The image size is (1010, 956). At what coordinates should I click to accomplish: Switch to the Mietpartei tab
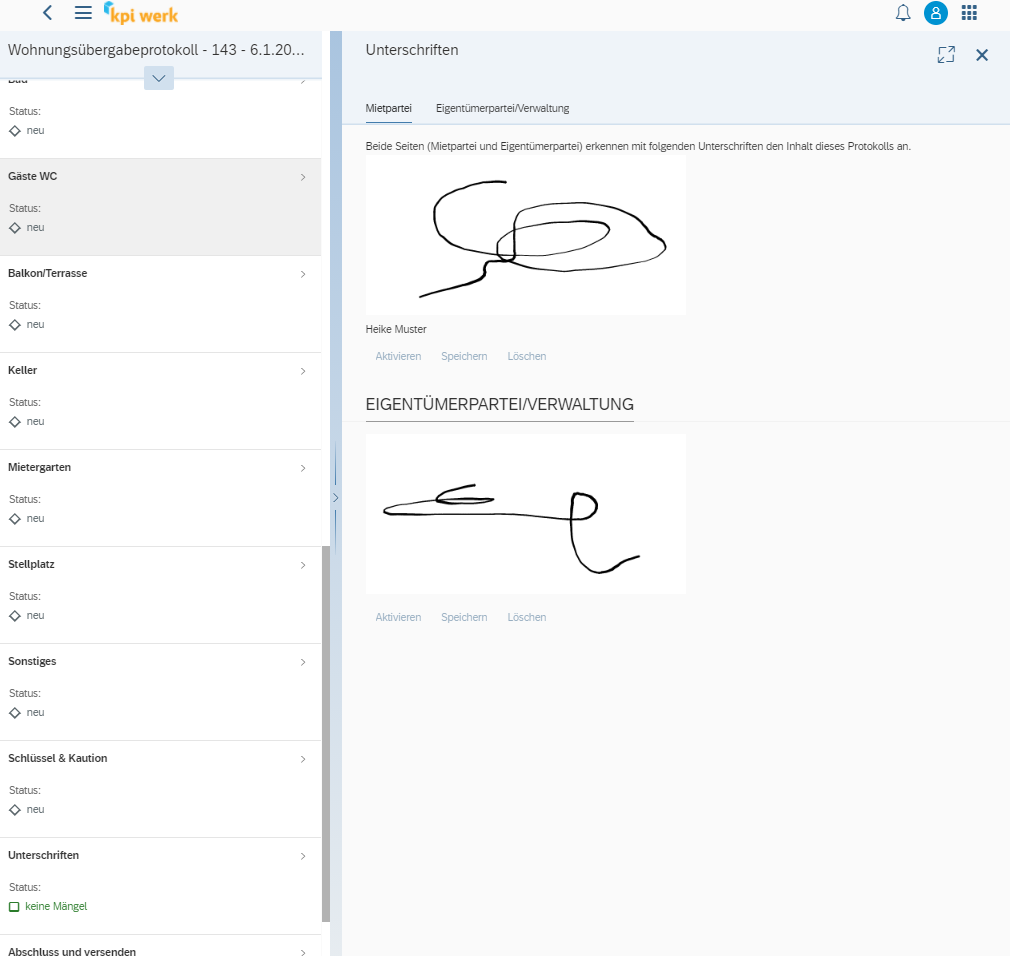[388, 108]
